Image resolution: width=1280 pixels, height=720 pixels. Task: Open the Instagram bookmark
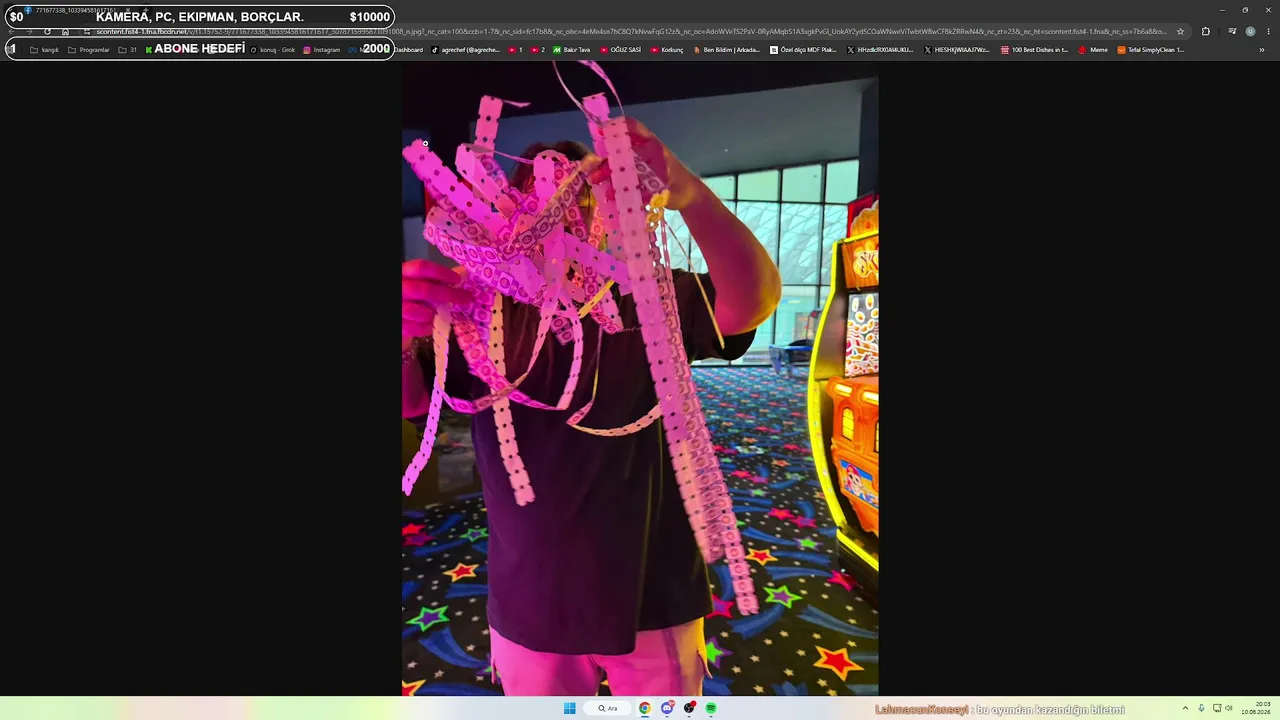322,50
